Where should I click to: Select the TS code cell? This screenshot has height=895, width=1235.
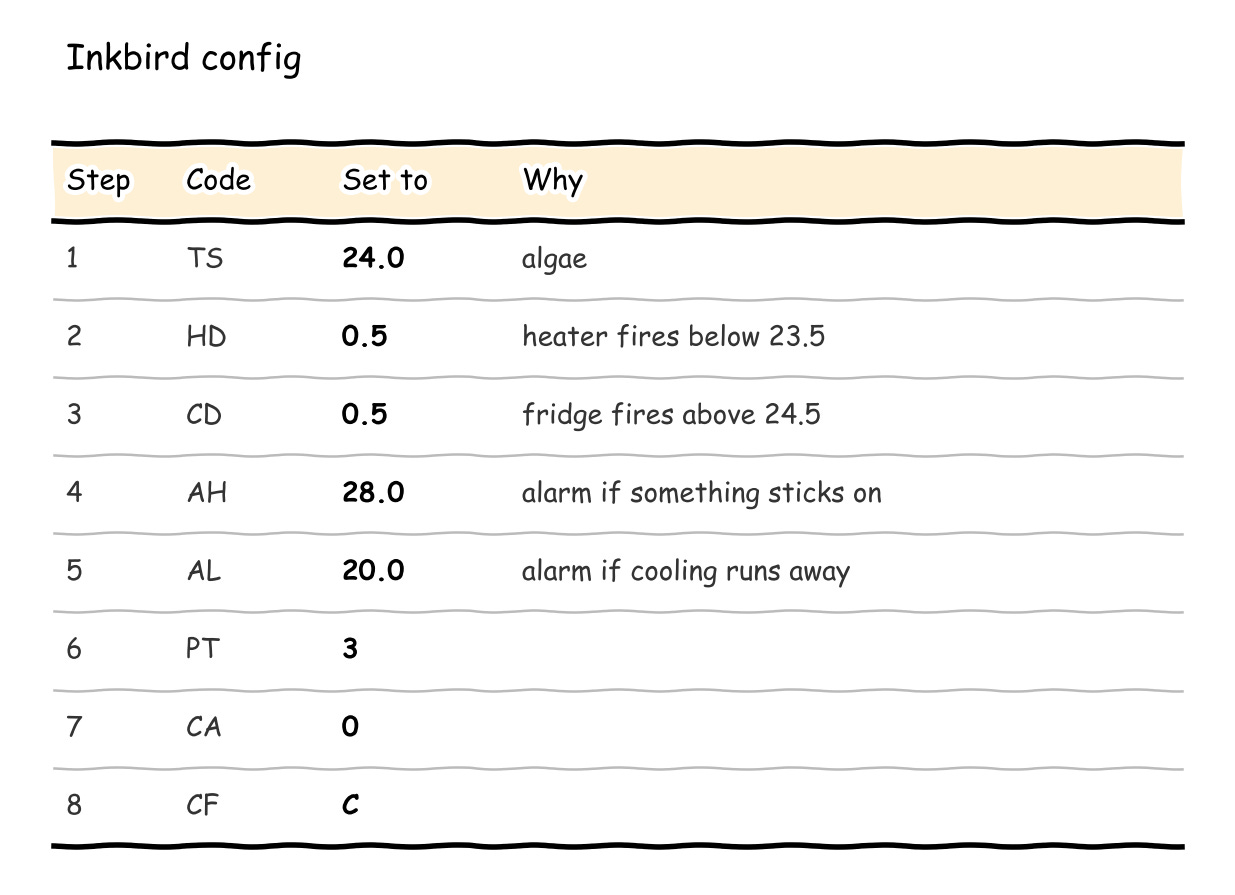(x=205, y=258)
